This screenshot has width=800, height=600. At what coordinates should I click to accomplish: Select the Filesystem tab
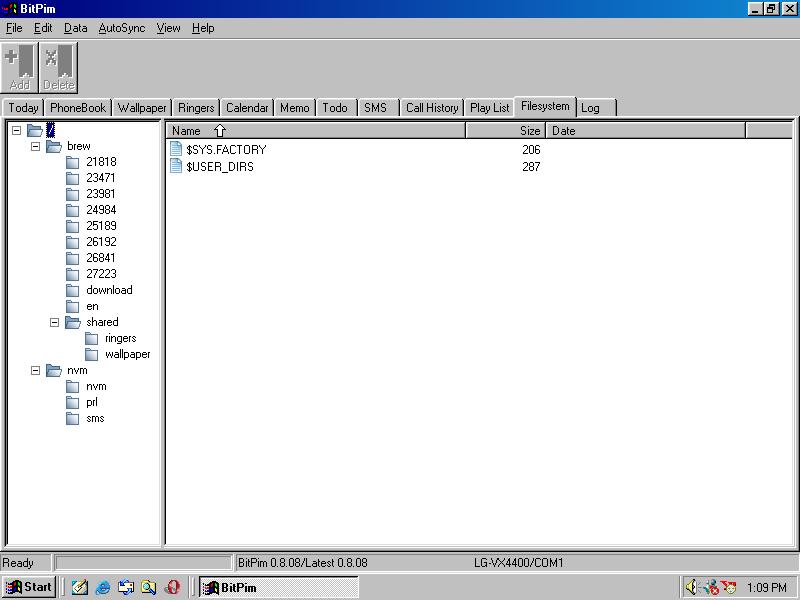point(545,106)
